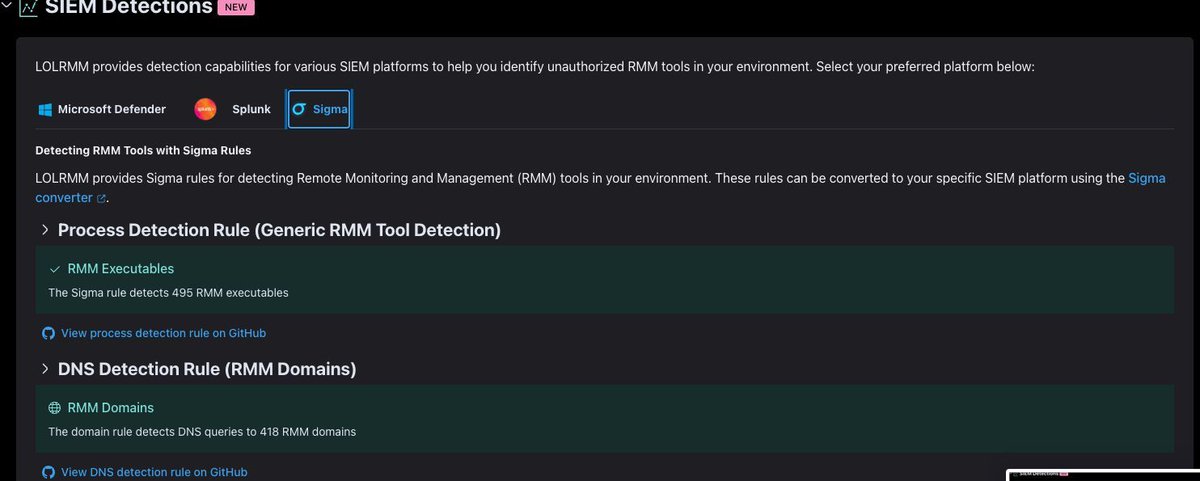Viewport: 1200px width, 481px height.
Task: Click GitHub icon beside process detection link
Action: pos(48,333)
